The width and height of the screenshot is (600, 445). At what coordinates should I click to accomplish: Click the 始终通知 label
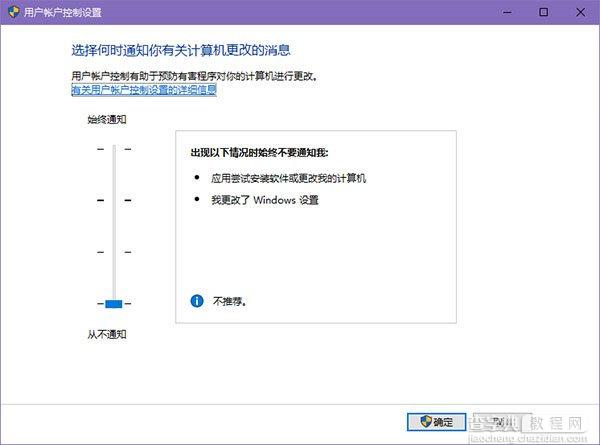(107, 120)
